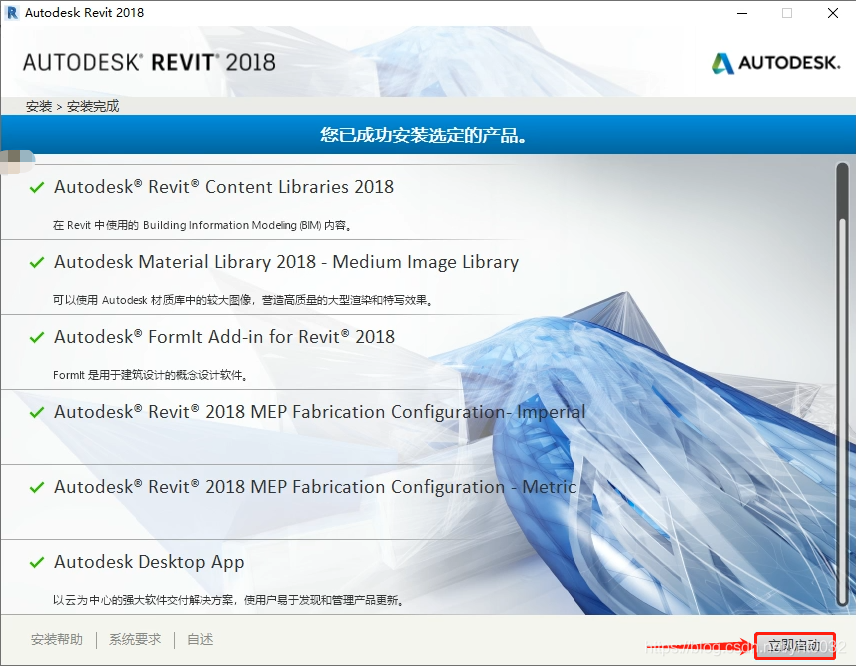Click the checkmark beside MEP Fabrication Configuration - Metric
The image size is (856, 666).
click(x=37, y=487)
